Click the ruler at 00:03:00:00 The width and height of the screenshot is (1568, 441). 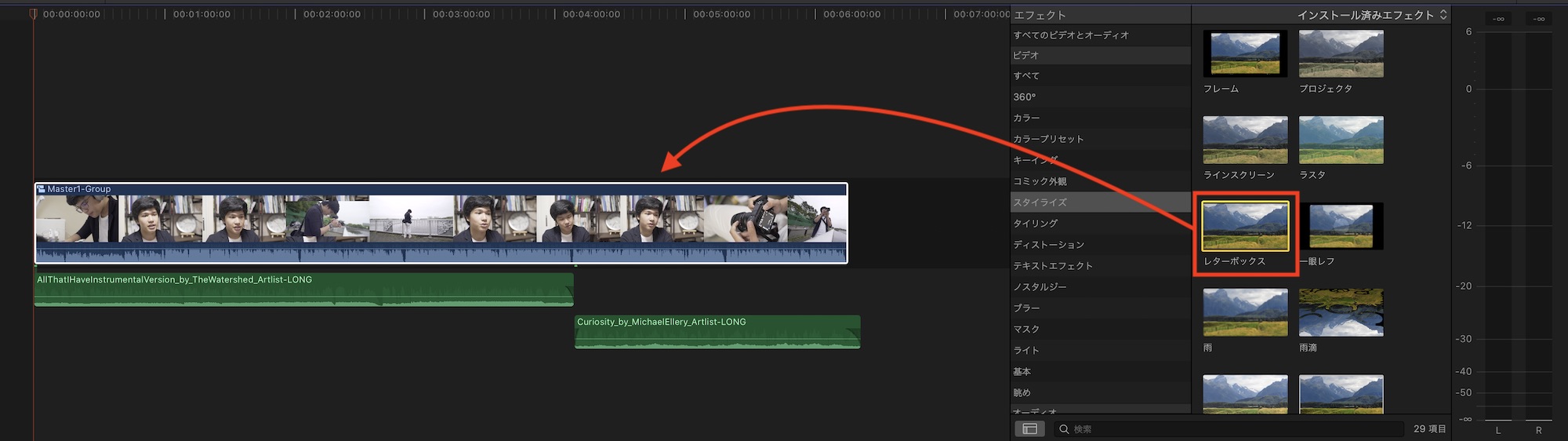461,14
